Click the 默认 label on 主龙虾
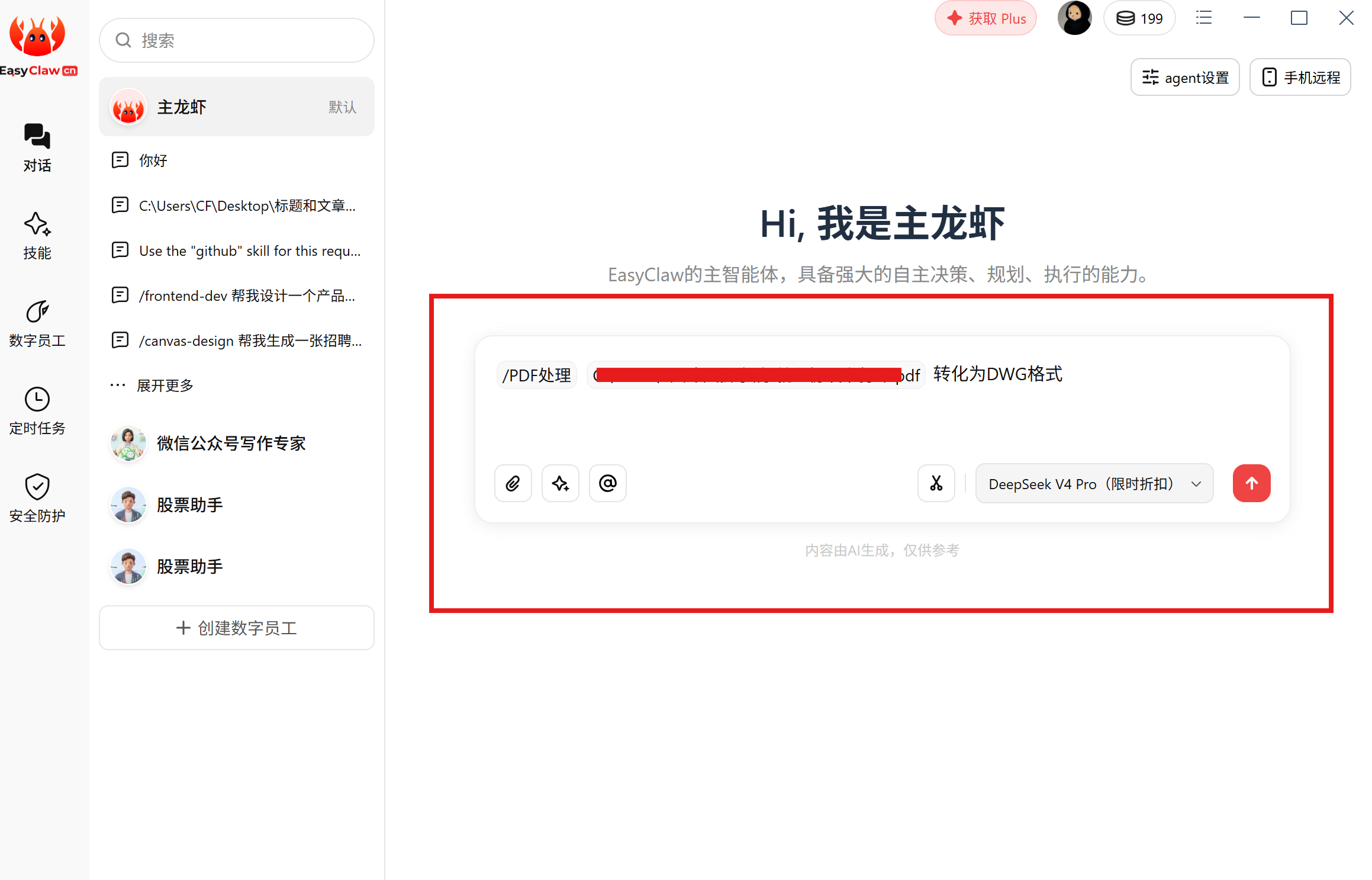This screenshot has height=880, width=1372. click(343, 107)
